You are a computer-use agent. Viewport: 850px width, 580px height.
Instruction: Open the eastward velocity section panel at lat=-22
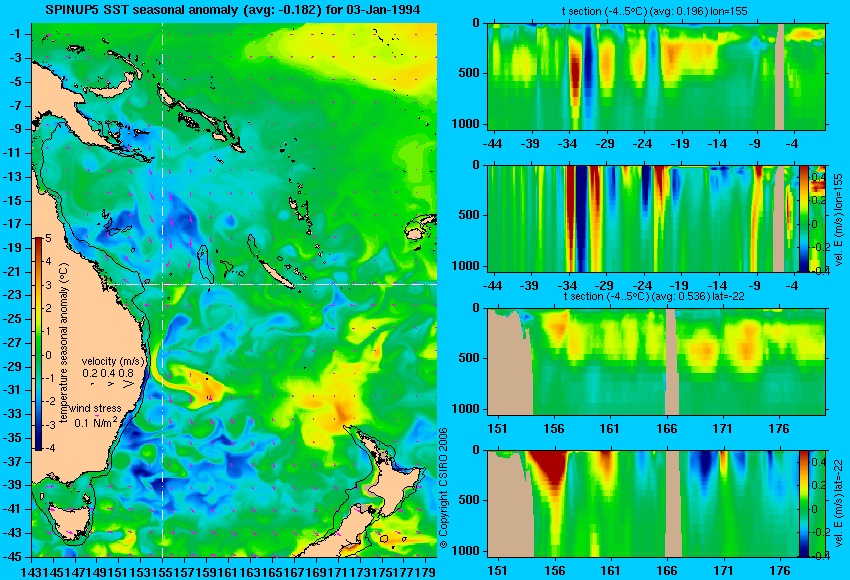tap(657, 504)
